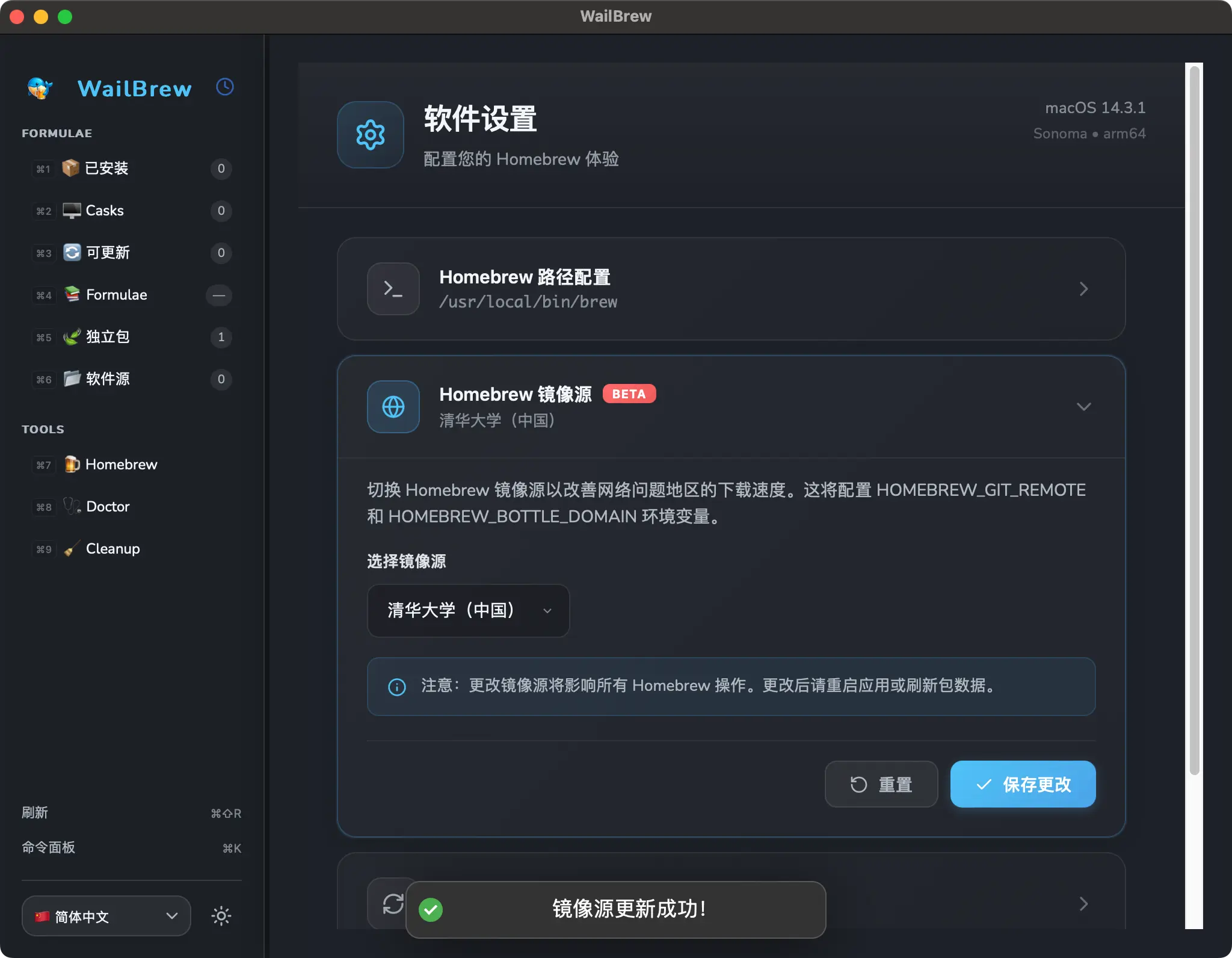Minimize window with yellow button
Viewport: 1232px width, 958px height.
pos(41,17)
